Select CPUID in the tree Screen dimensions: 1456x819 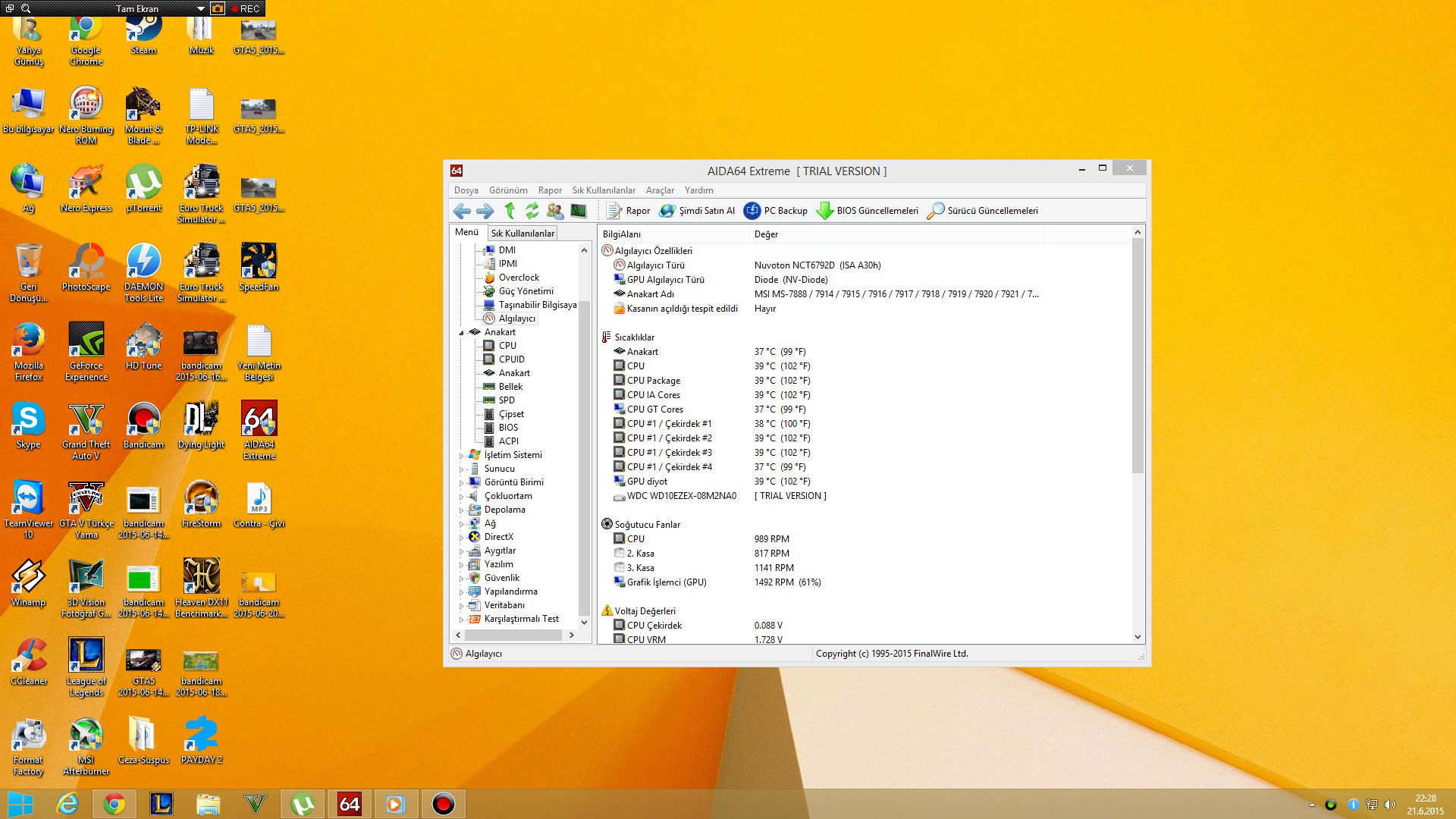(x=511, y=359)
